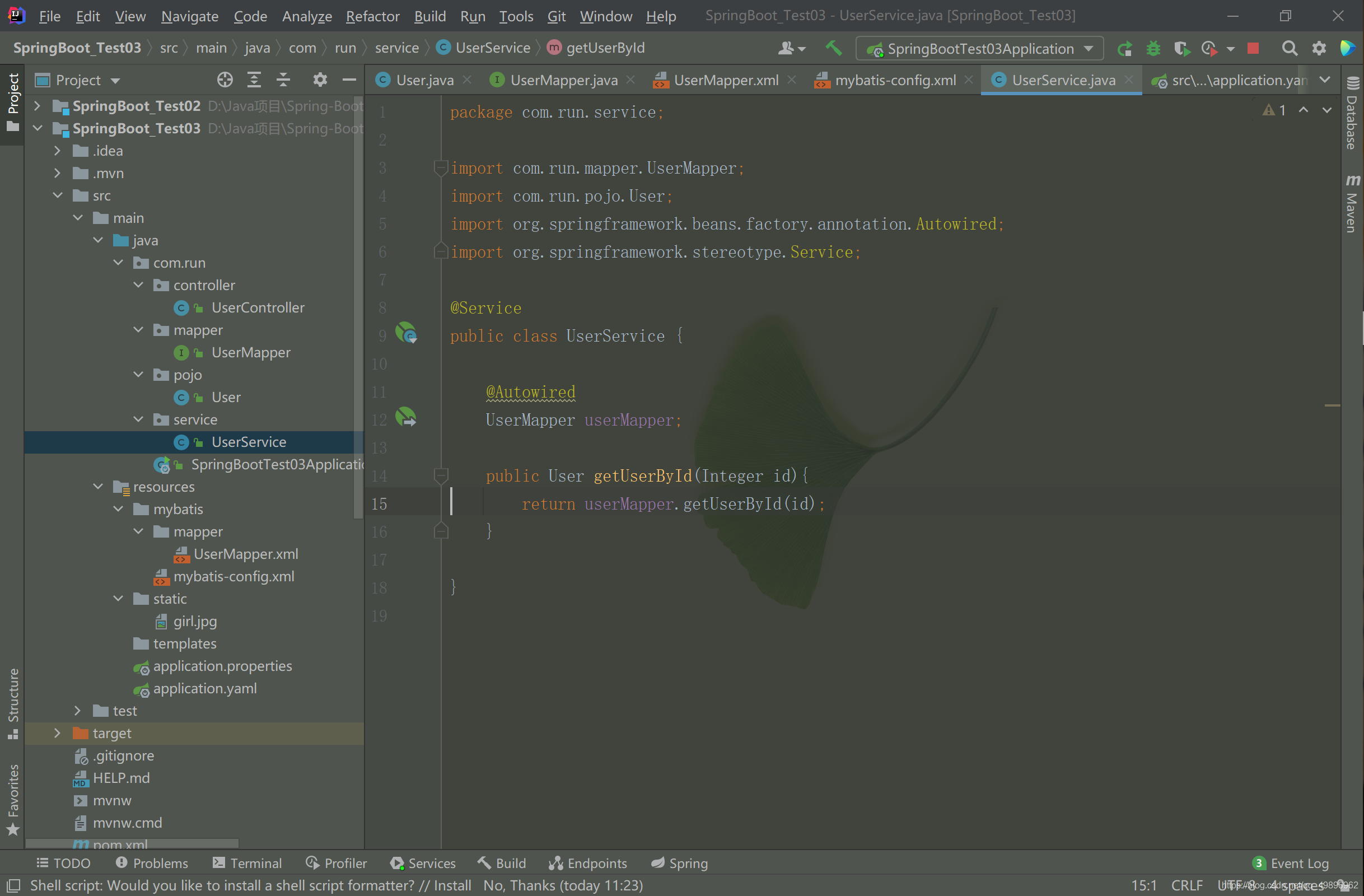Open the Endpoints tool window

587,863
